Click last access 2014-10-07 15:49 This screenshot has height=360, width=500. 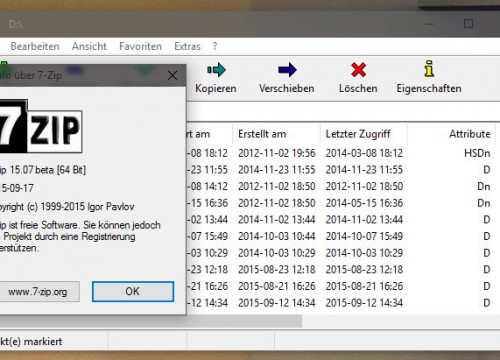point(364,236)
